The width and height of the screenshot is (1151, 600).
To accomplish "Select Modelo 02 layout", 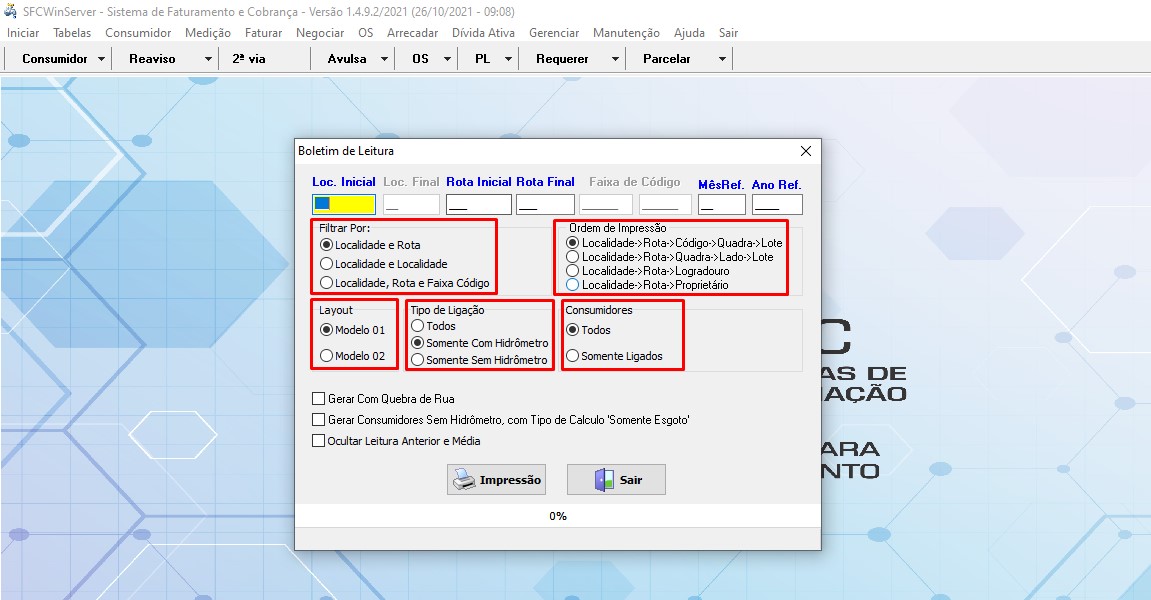I will pyautogui.click(x=326, y=356).
